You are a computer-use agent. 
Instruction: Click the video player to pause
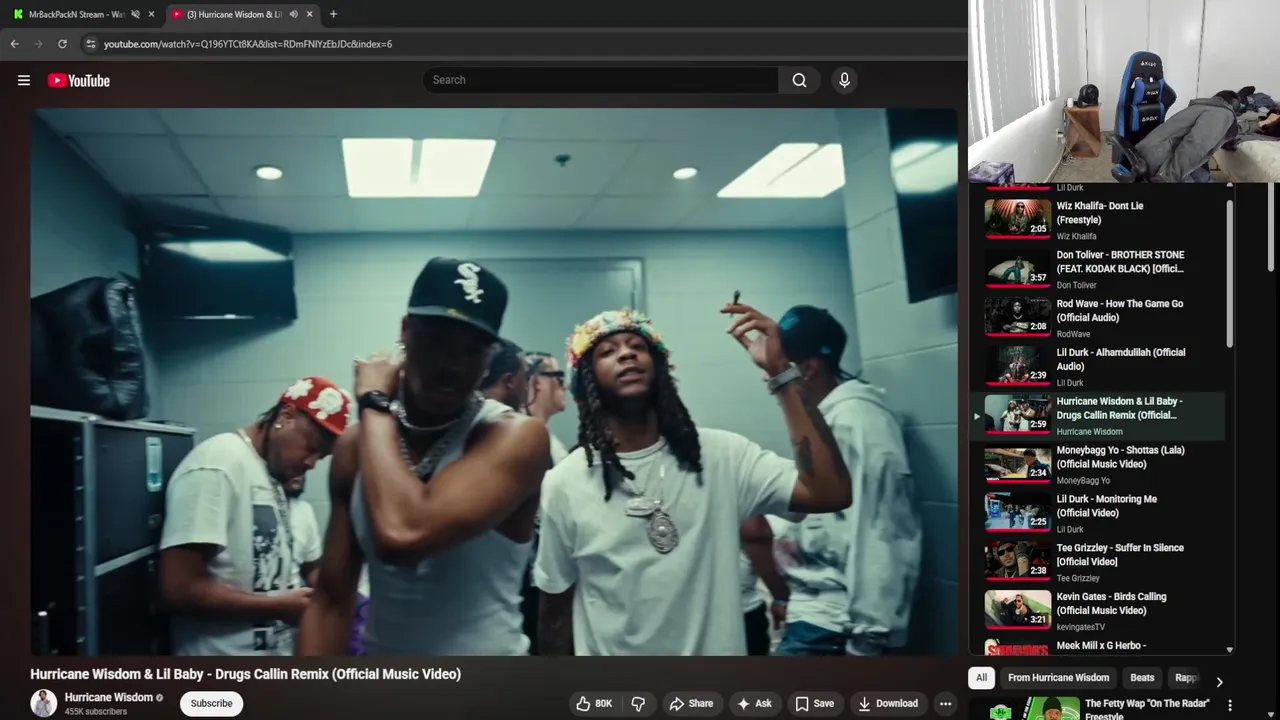pyautogui.click(x=494, y=382)
